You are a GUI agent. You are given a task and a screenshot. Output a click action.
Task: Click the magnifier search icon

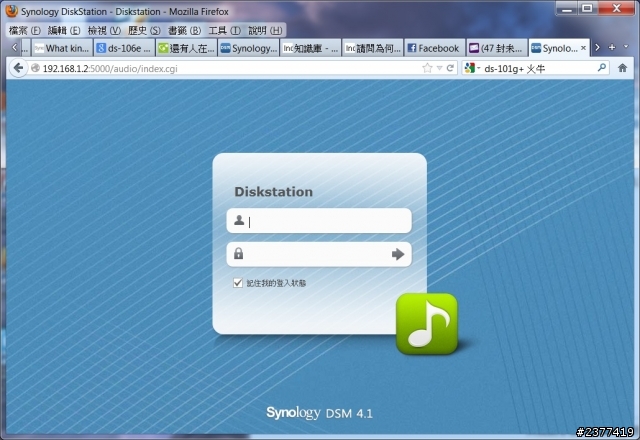pos(602,68)
